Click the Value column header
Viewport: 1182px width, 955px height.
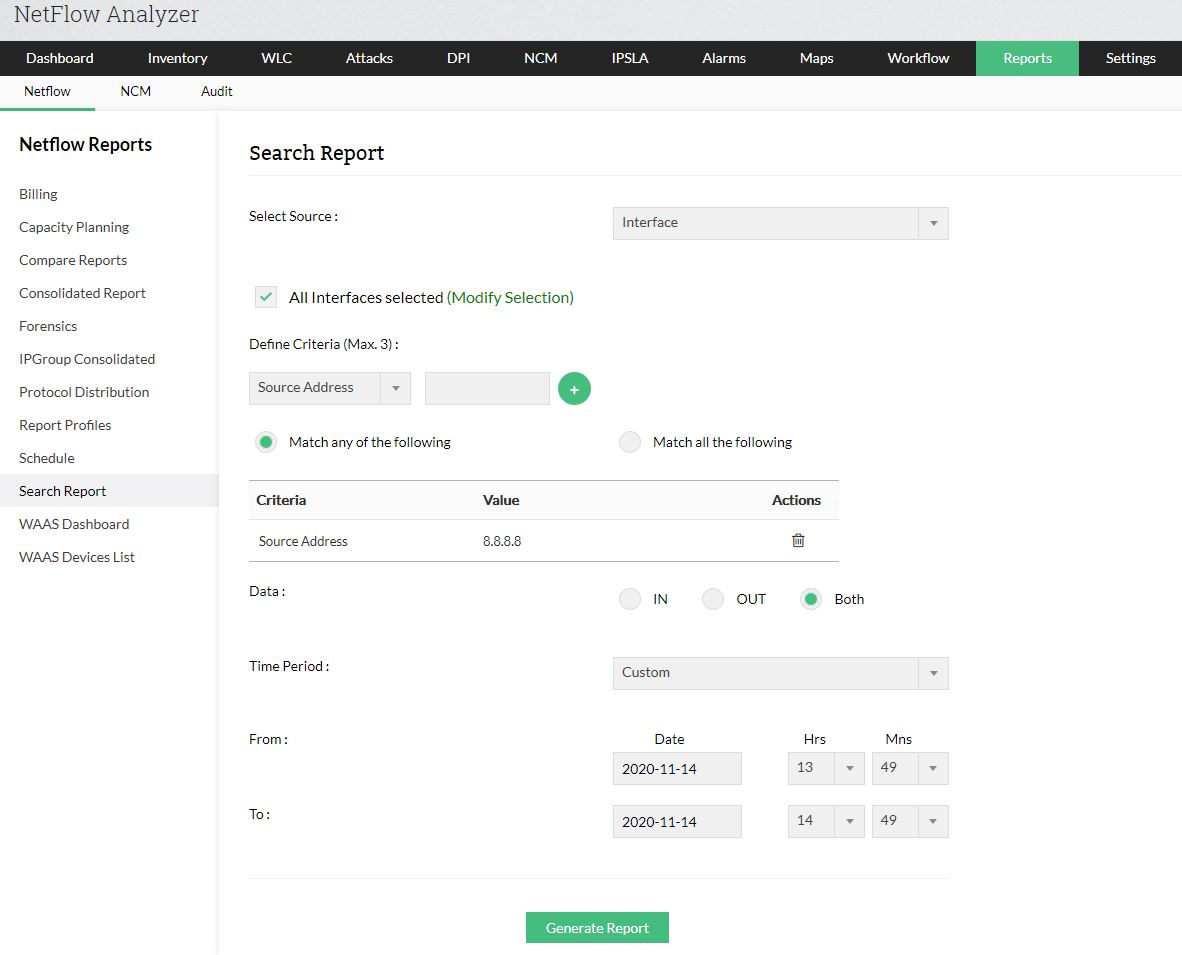click(501, 500)
